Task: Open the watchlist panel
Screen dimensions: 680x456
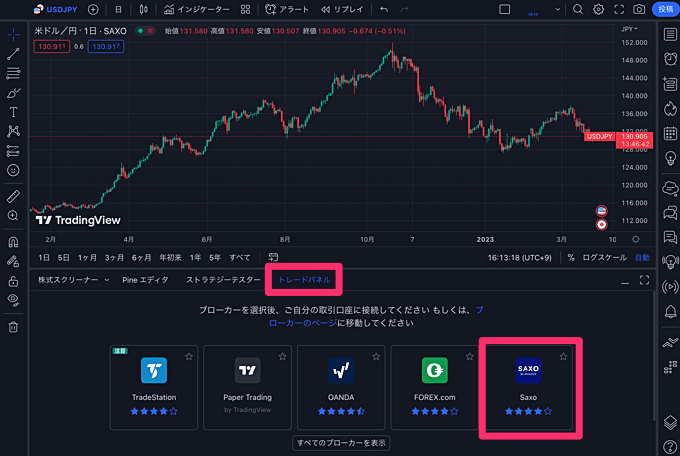Action: pos(670,35)
